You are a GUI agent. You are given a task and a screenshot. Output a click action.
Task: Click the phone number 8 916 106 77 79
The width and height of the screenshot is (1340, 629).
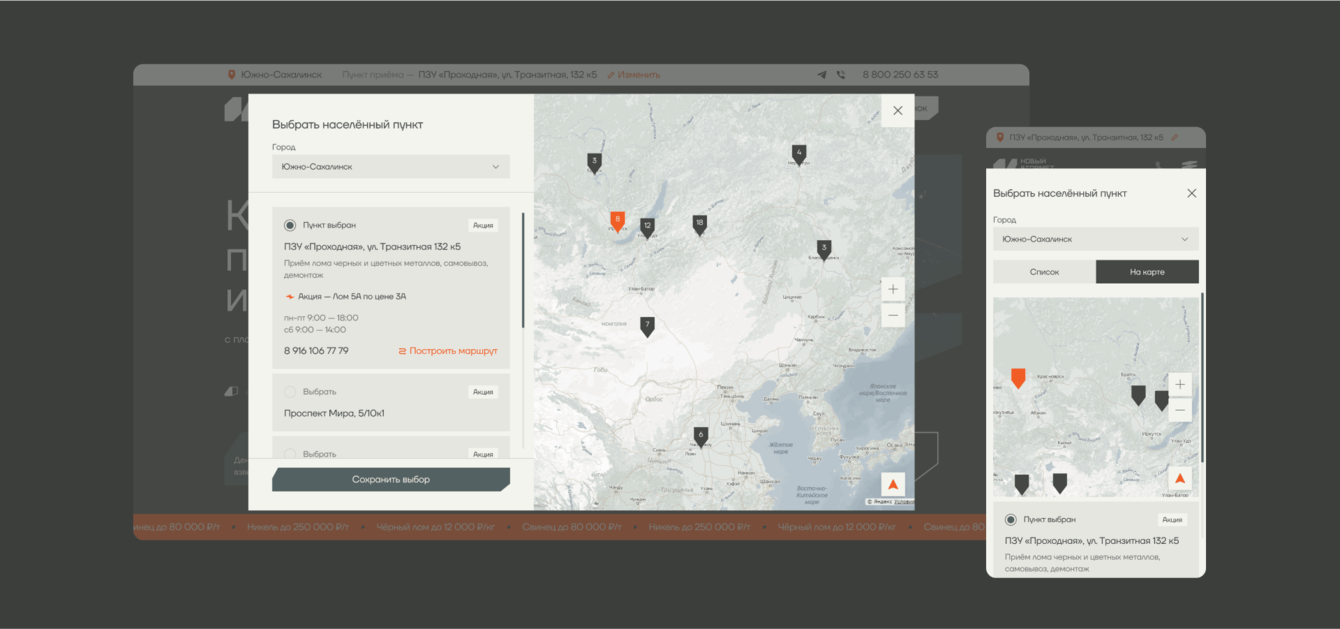316,351
